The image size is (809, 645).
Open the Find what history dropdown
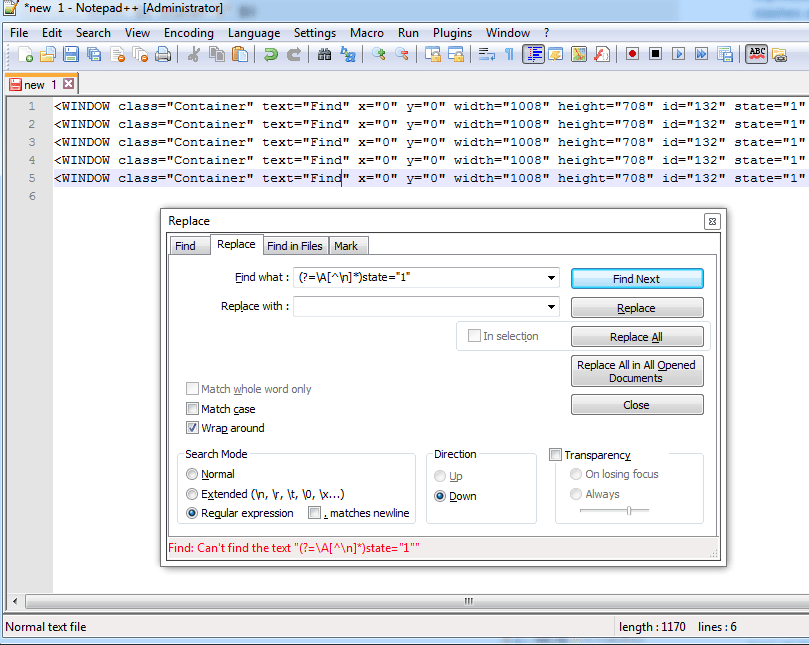[551, 278]
